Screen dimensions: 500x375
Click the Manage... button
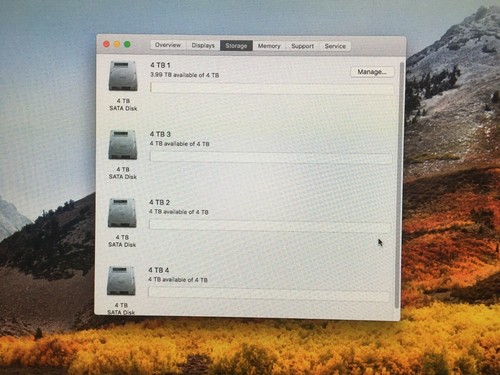372,72
